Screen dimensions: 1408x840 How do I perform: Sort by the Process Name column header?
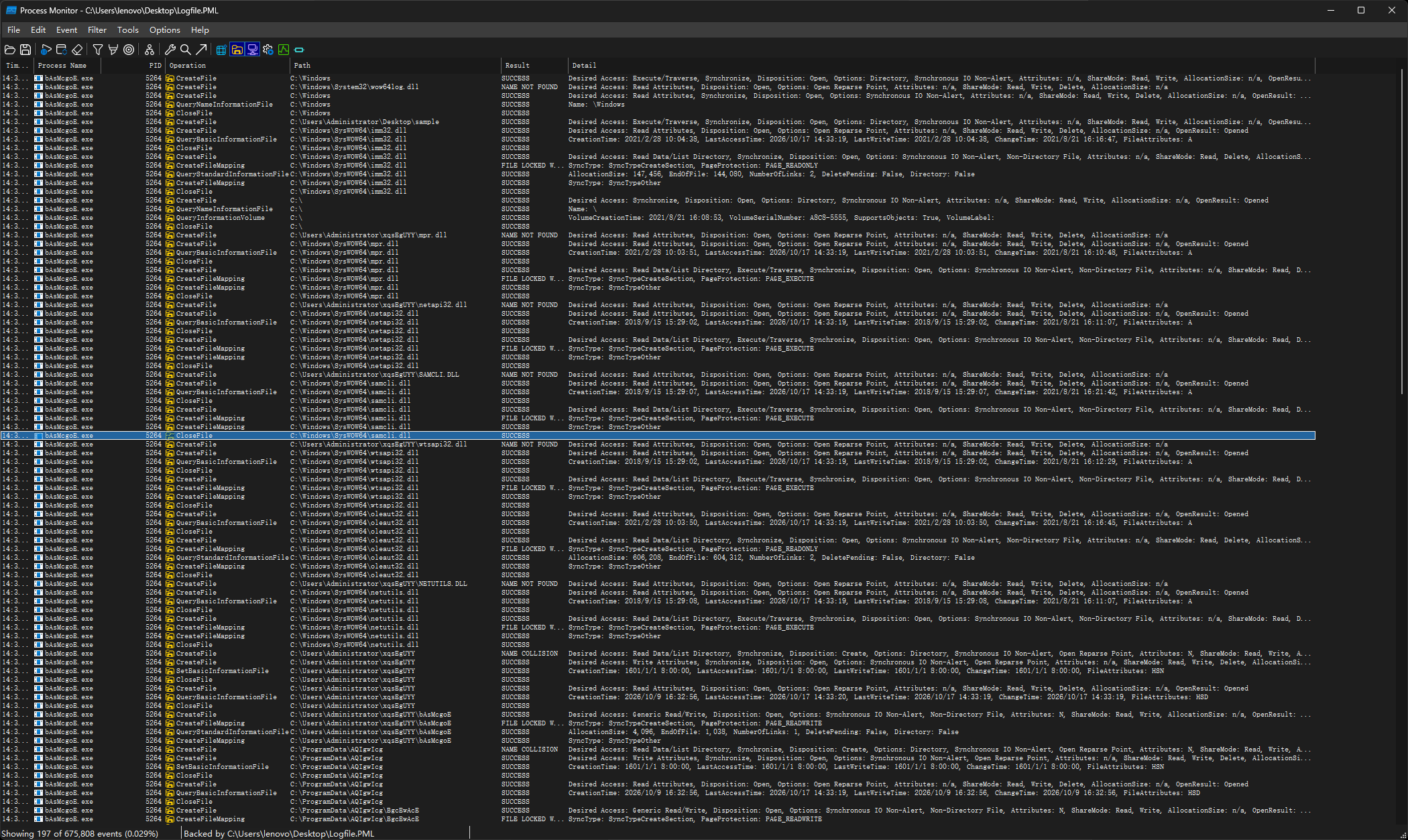coord(67,66)
